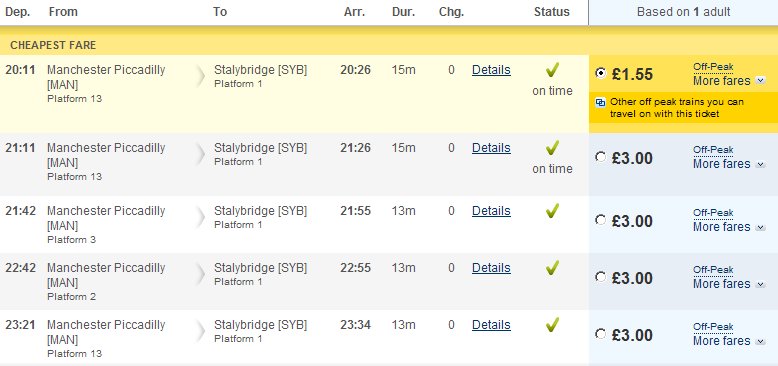Click Off-Peak label on 21:11 fare
Image resolution: width=778 pixels, height=366 pixels.
[713, 150]
